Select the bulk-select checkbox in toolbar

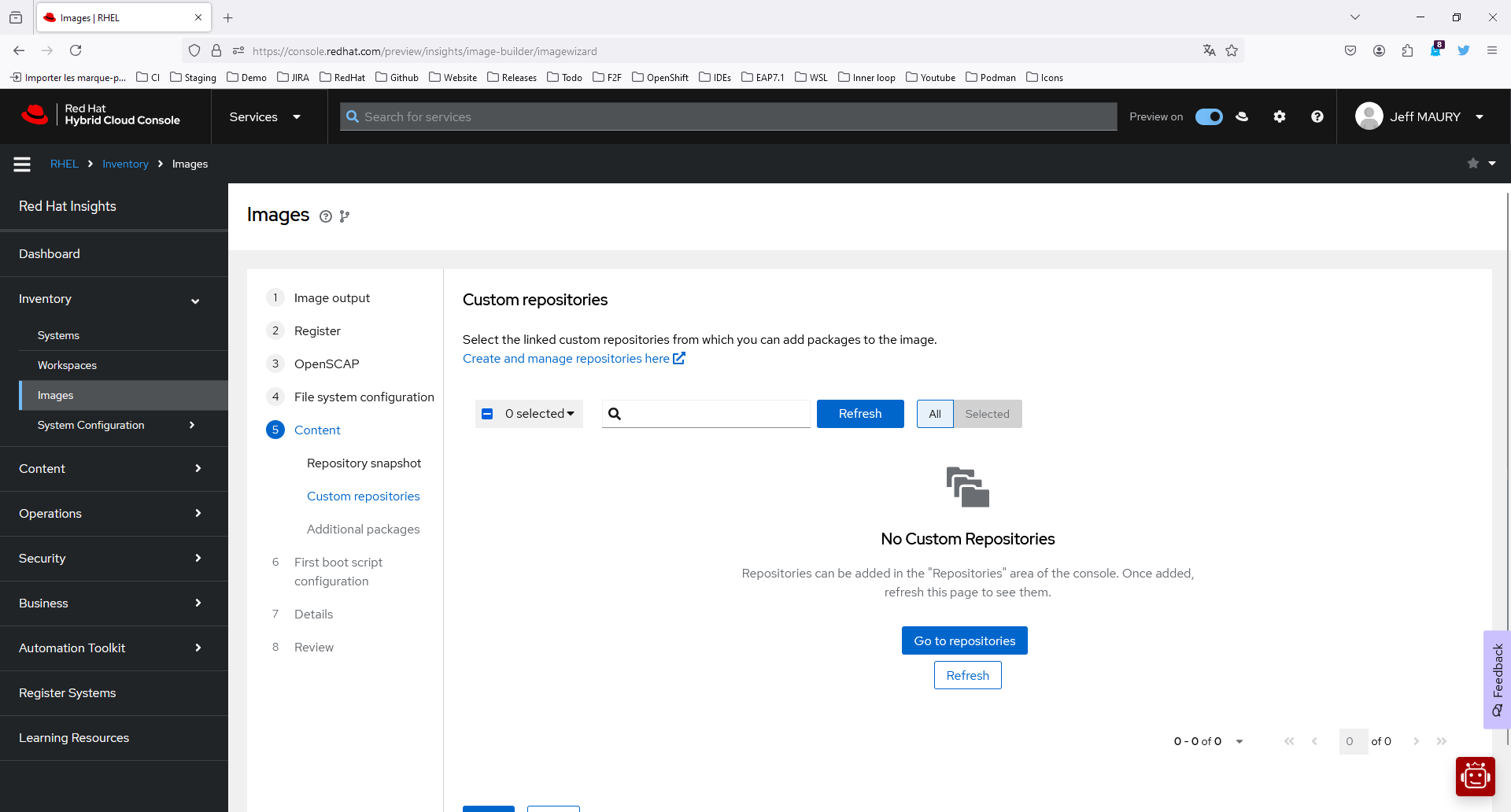[488, 413]
